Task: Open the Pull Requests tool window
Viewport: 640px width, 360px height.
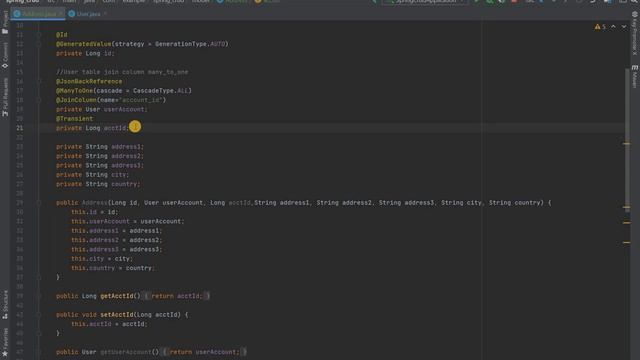Action: tap(5, 97)
